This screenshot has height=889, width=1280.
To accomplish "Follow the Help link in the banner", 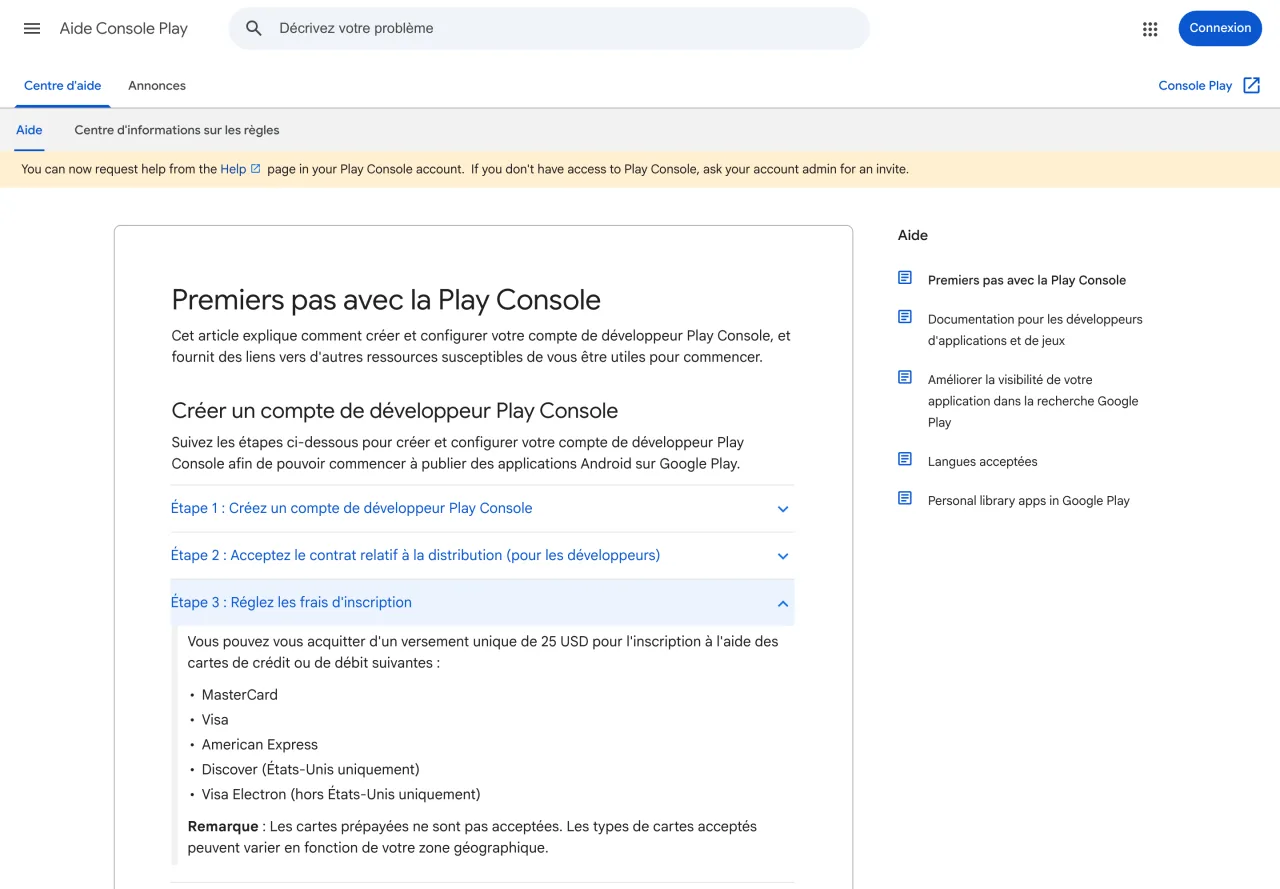I will click(233, 169).
